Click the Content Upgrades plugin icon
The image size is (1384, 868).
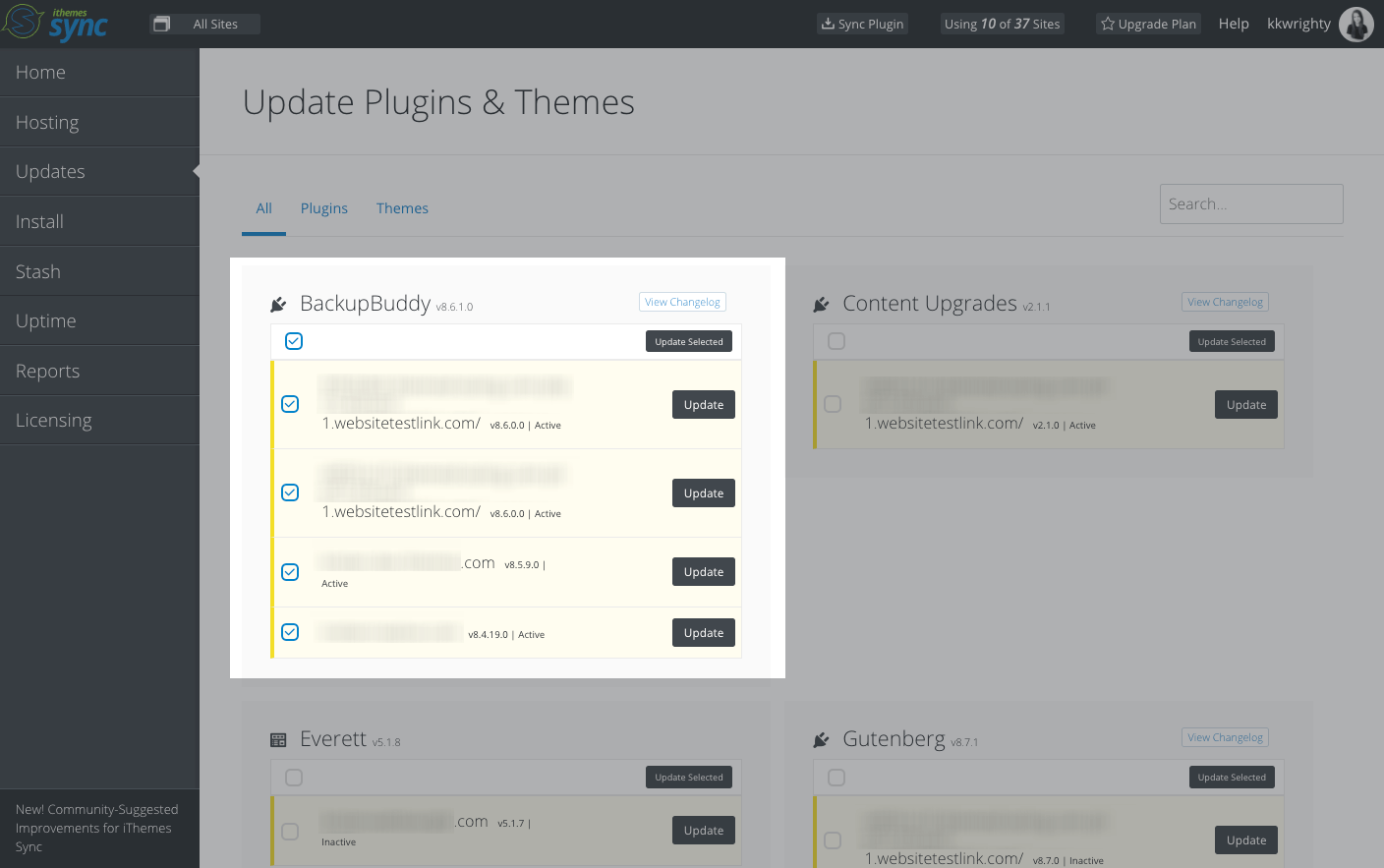click(821, 305)
